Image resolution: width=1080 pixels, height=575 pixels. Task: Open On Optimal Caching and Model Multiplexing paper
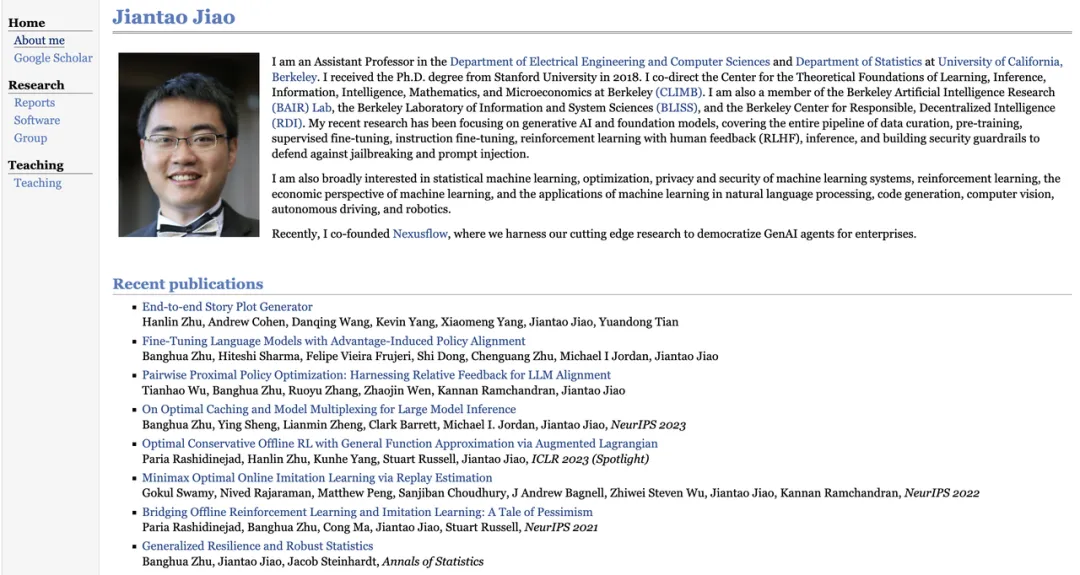(329, 409)
